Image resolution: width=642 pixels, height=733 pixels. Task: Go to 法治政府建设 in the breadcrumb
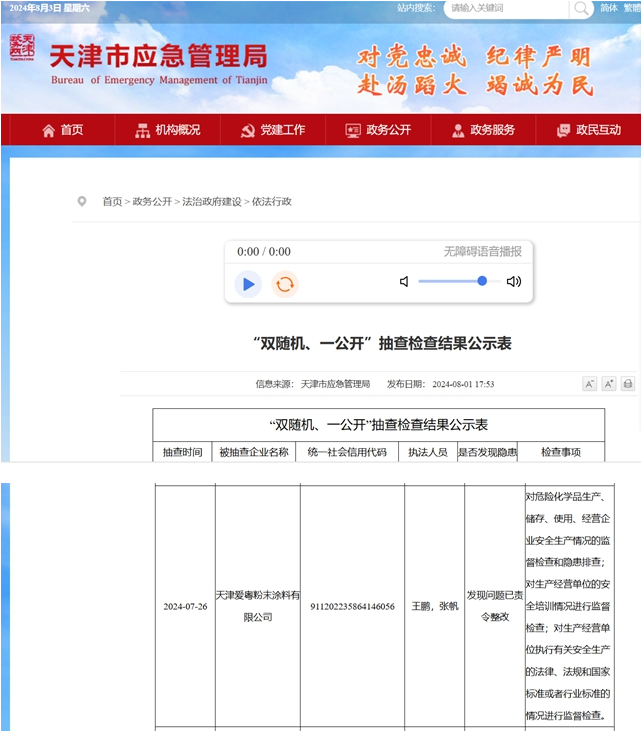coord(212,201)
